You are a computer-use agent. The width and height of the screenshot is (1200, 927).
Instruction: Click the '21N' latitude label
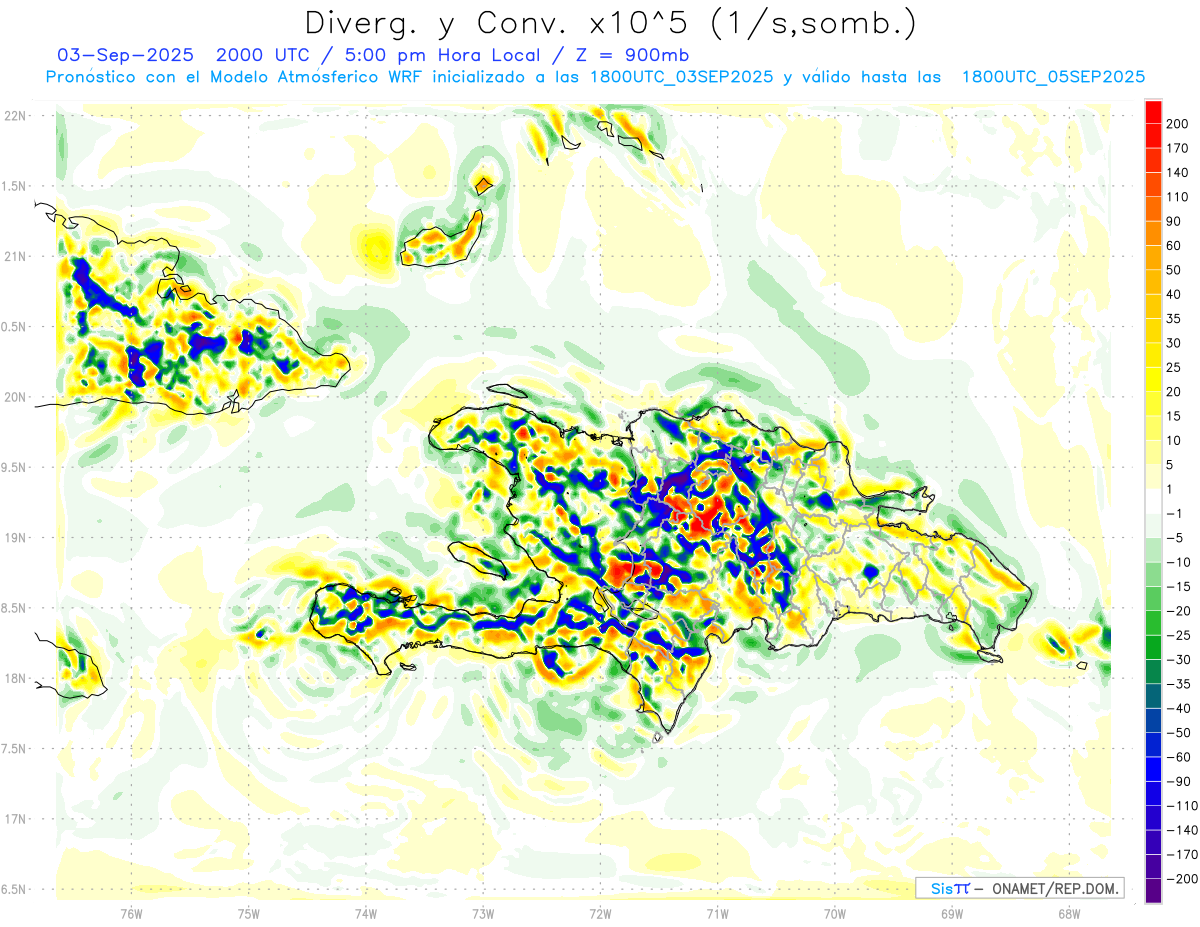14,256
